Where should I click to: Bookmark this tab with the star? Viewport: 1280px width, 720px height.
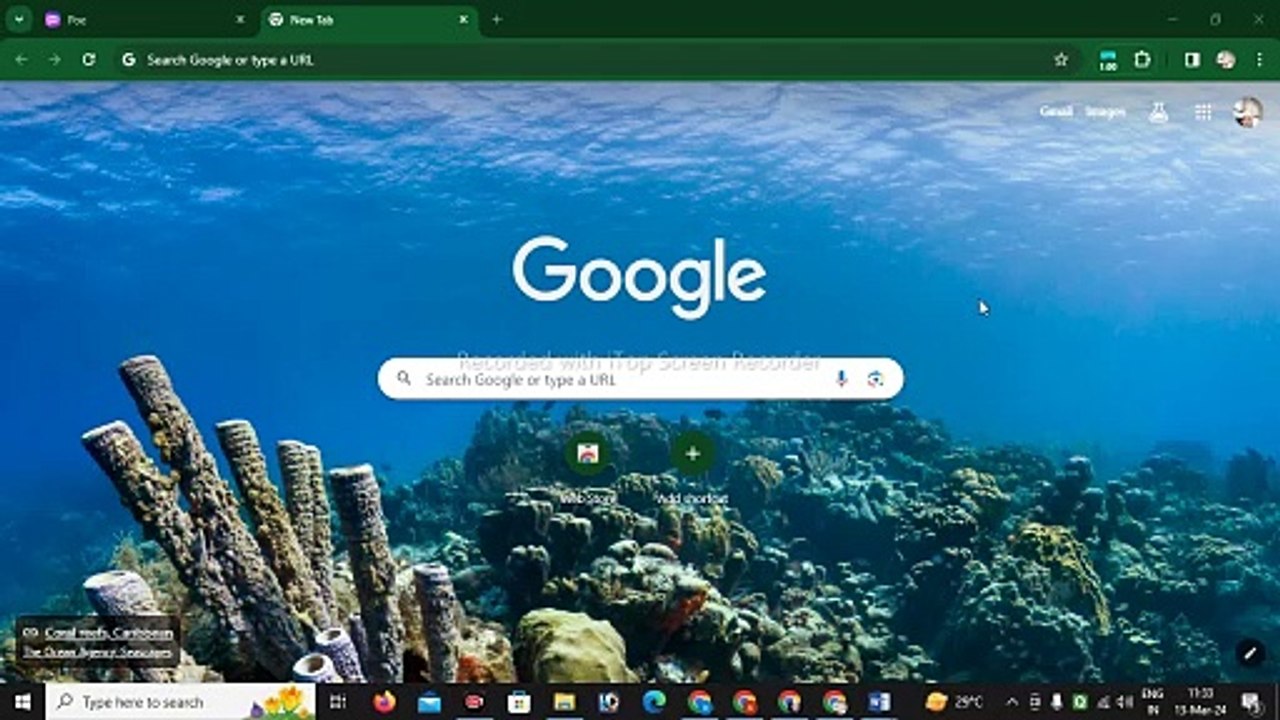point(1061,60)
